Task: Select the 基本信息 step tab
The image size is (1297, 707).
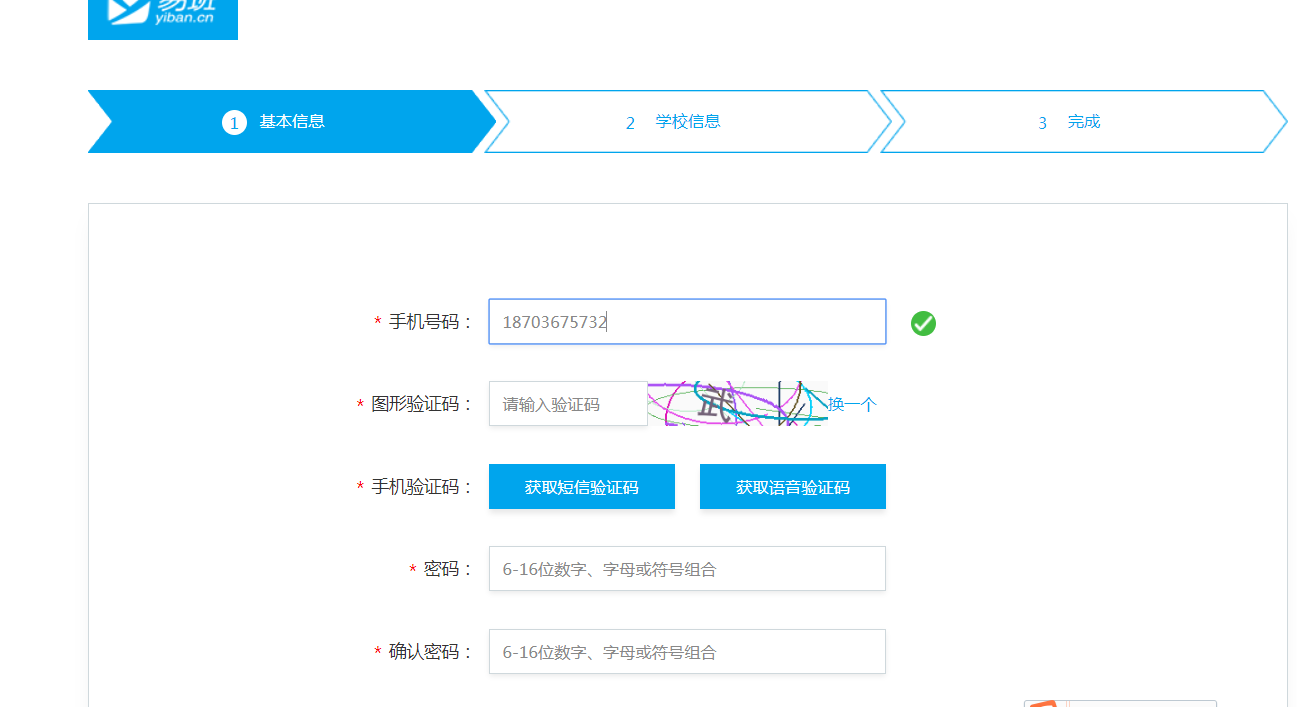Action: click(291, 122)
